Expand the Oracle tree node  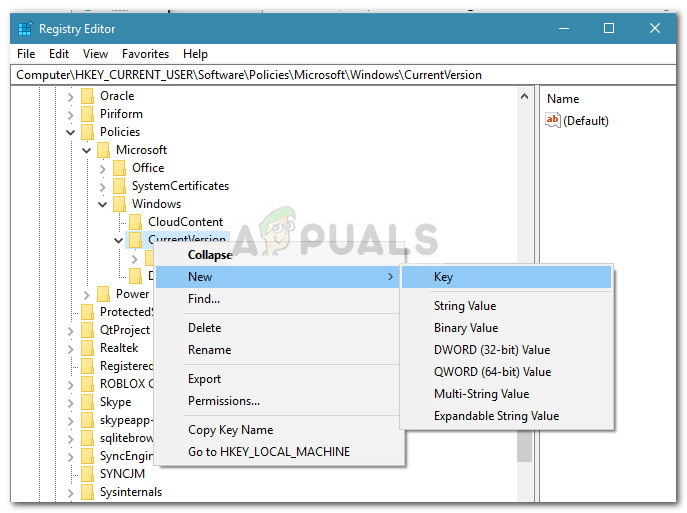click(x=70, y=96)
